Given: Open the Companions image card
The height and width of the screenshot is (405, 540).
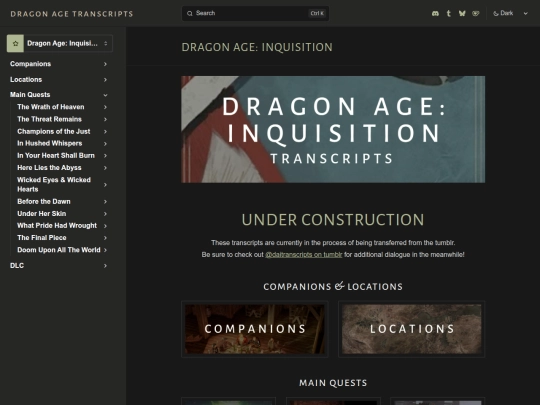Looking at the screenshot, I should (x=255, y=329).
